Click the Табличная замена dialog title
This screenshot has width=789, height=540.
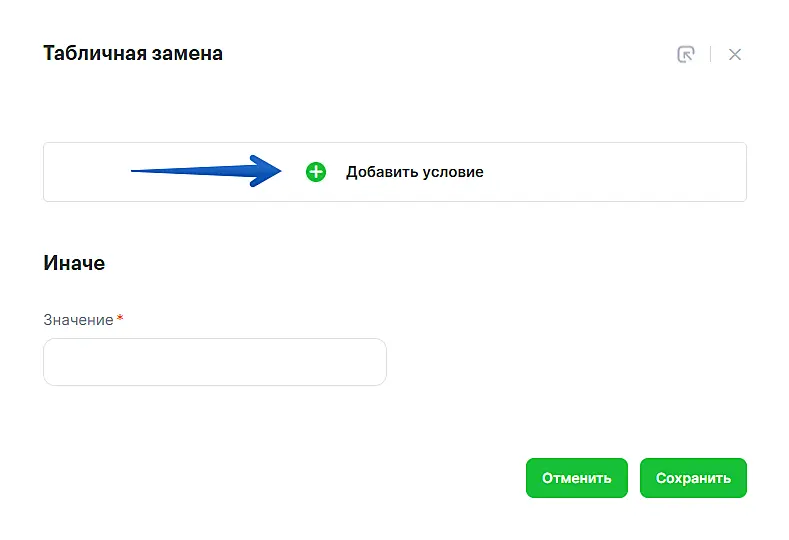[x=133, y=53]
